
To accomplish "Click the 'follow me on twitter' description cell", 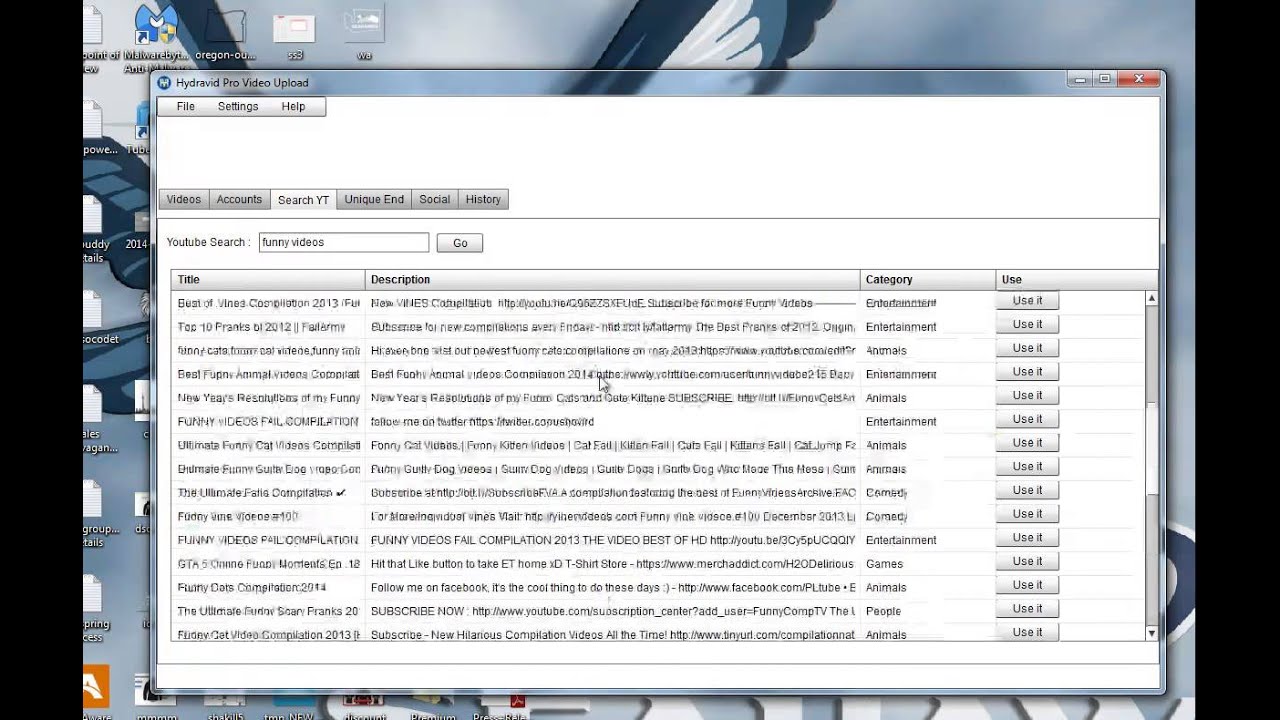I will 612,422.
